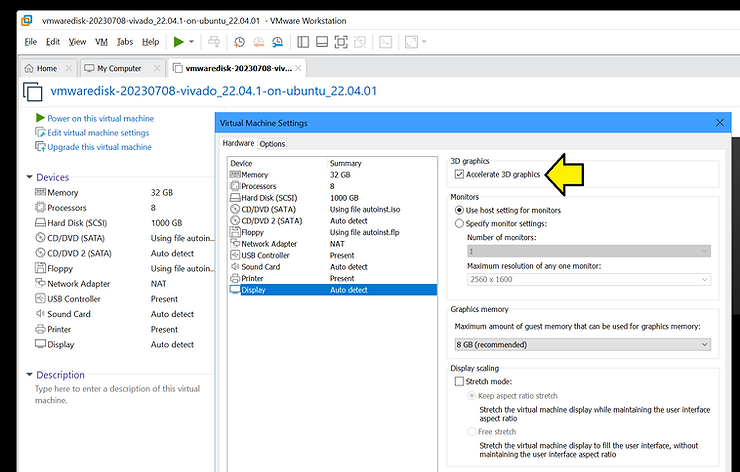Click Edit virtual machine settings link

tap(98, 133)
